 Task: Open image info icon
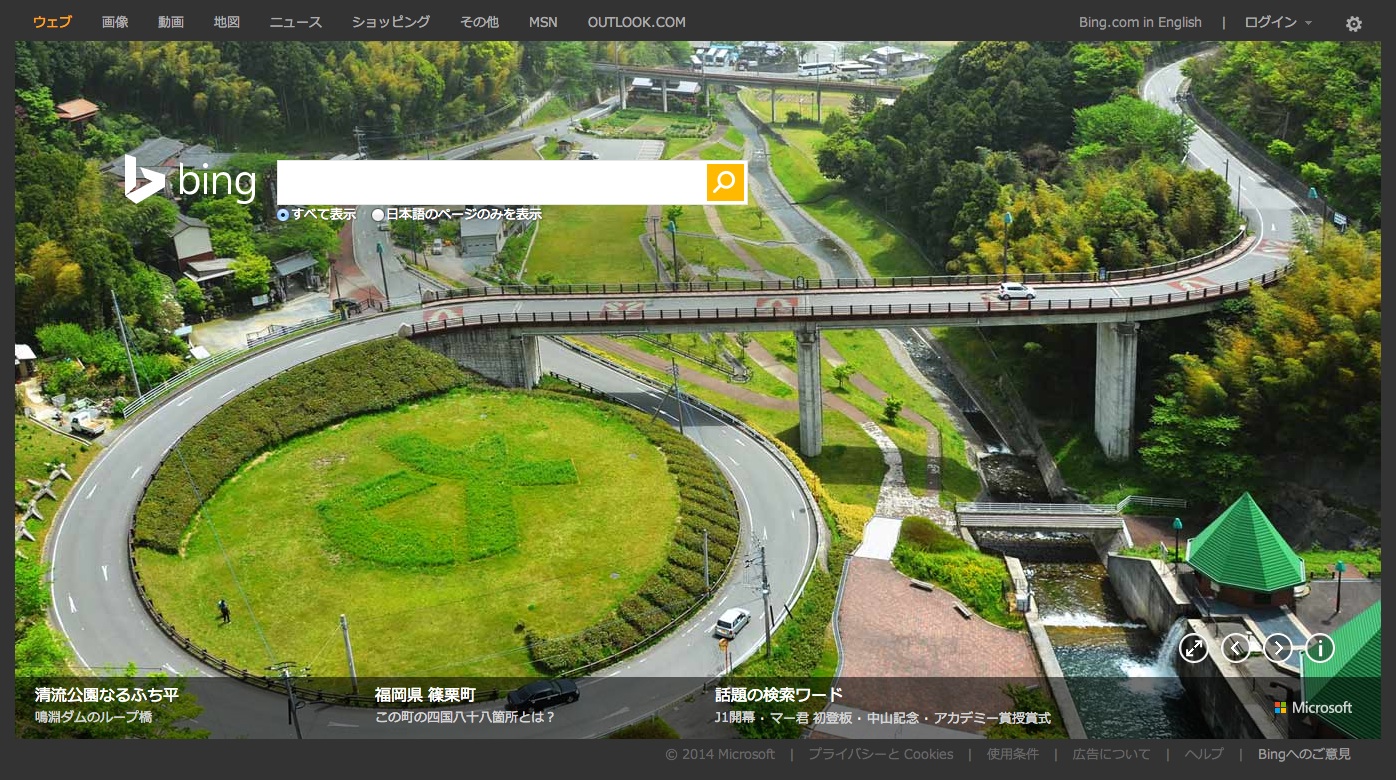point(1320,648)
